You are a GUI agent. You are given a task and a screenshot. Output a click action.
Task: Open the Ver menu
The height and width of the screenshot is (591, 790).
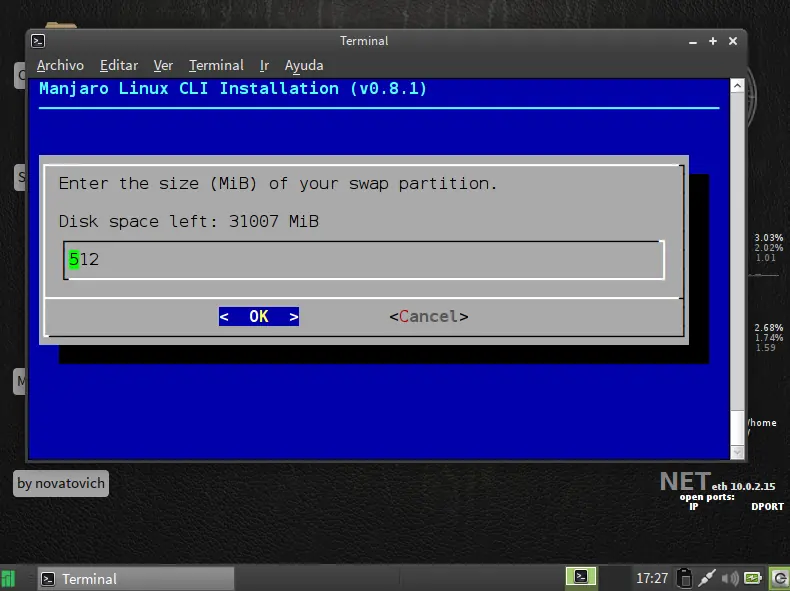163,65
